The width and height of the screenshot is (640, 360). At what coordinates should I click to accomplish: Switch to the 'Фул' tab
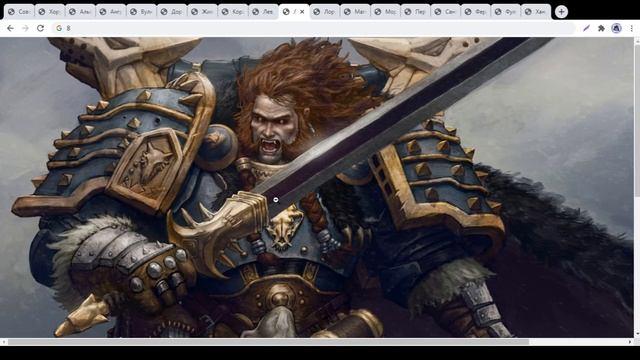[506, 12]
